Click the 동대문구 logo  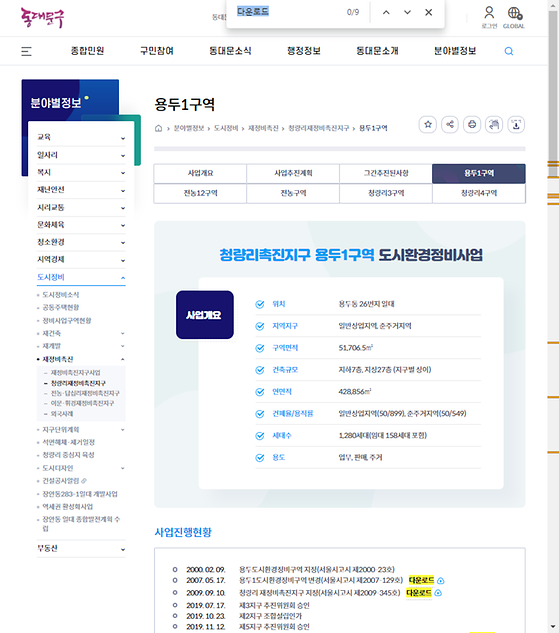point(43,17)
